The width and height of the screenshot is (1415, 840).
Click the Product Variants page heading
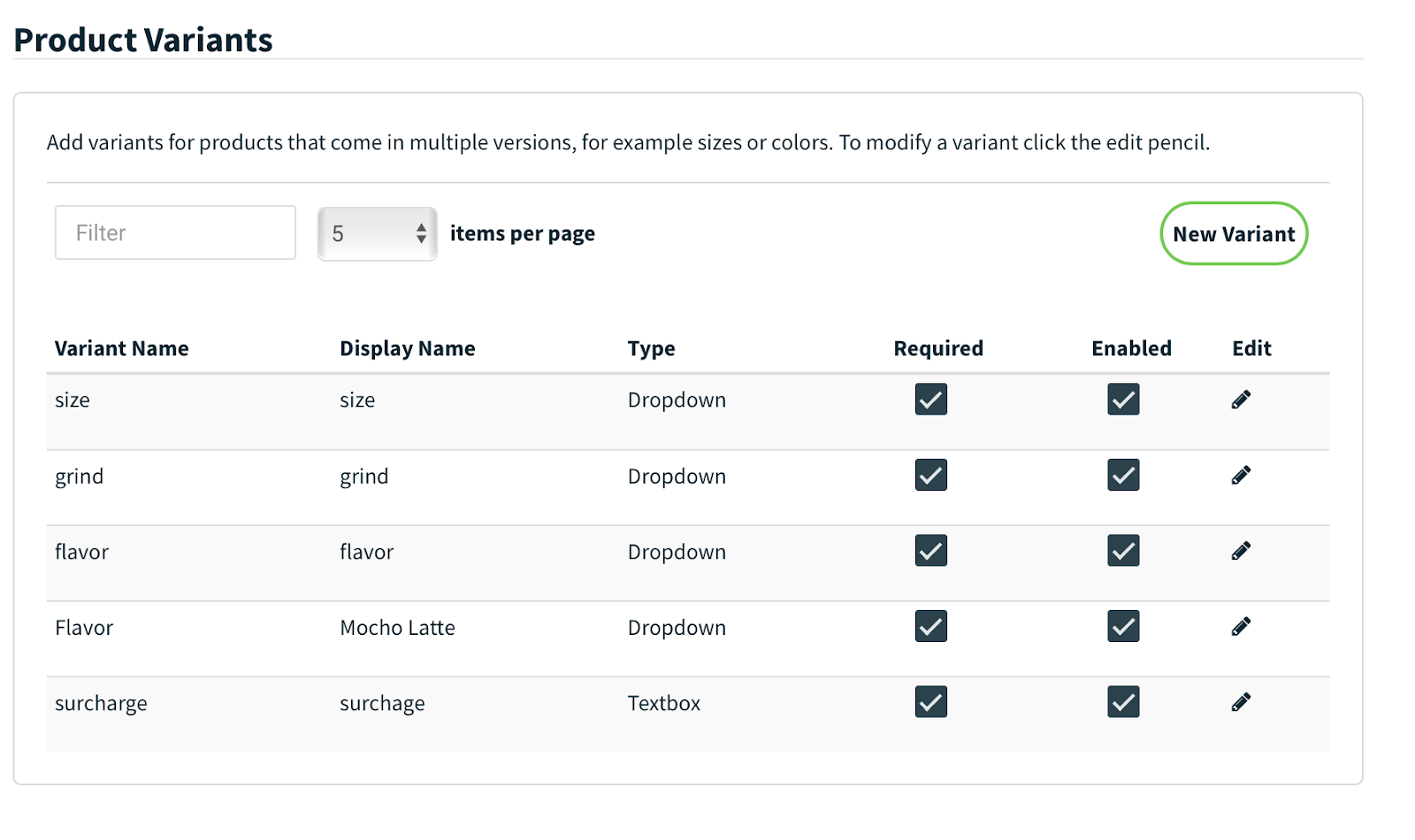click(x=143, y=40)
